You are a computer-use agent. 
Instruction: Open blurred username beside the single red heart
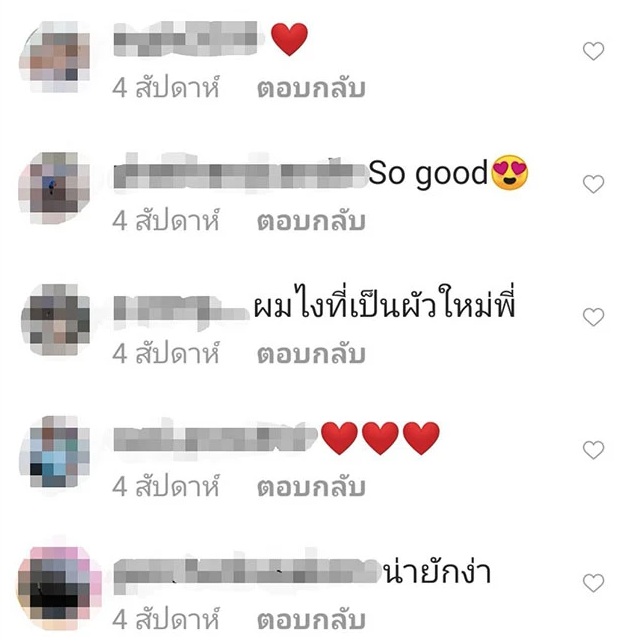[x=187, y=38]
